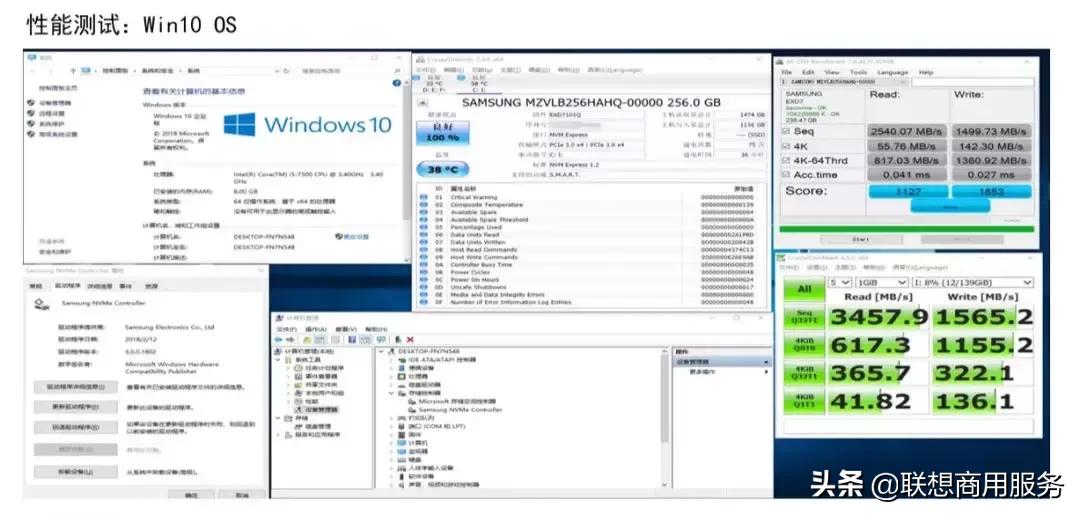Click green progress bar in AS SSD Benchmark
Viewport: 1080px width, 515px height.
click(906, 229)
